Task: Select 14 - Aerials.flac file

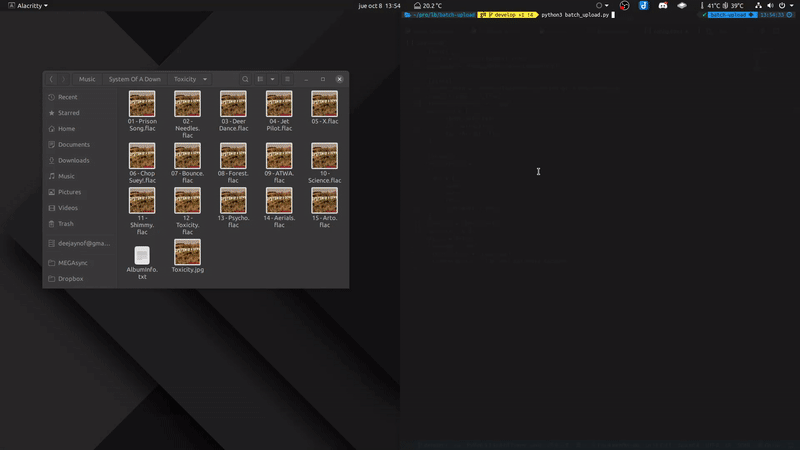Action: 279,207
